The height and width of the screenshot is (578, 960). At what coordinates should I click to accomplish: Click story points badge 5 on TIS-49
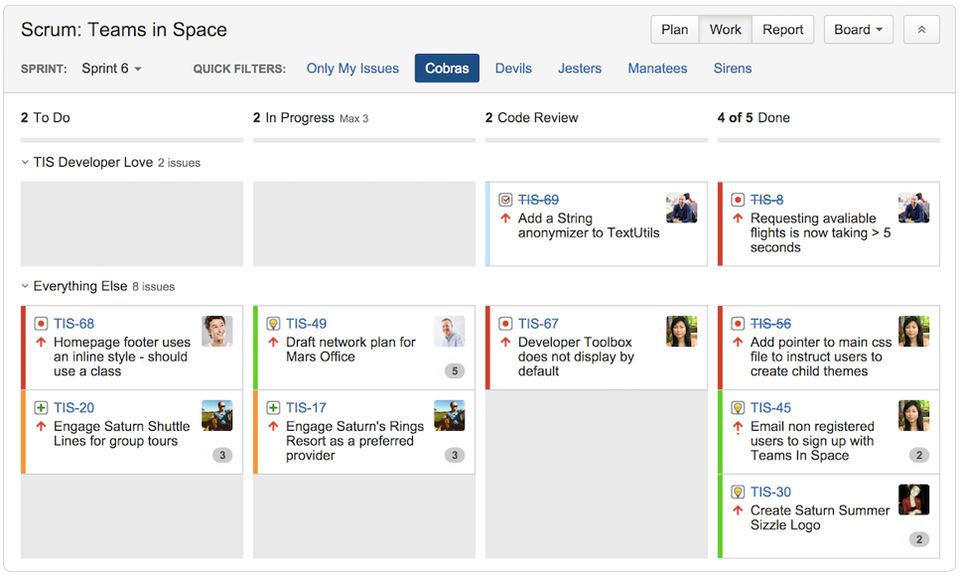point(454,371)
